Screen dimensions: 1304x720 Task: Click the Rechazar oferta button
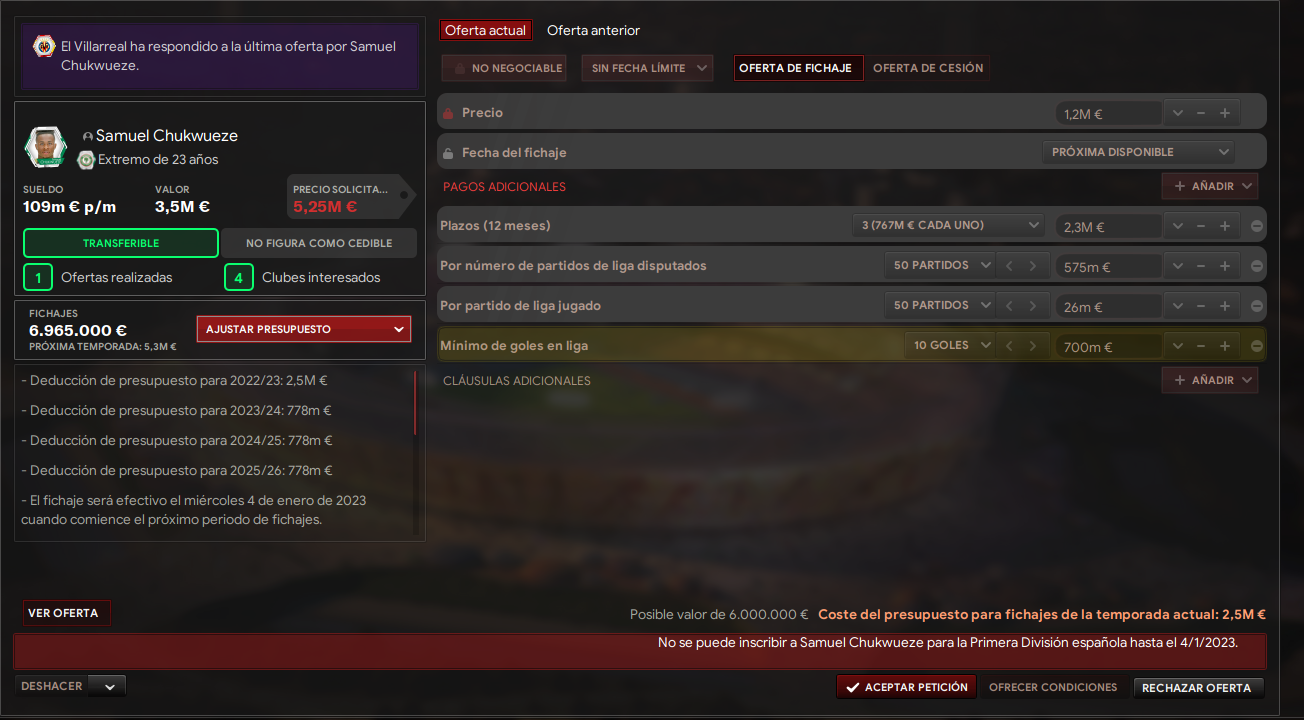pos(1197,688)
